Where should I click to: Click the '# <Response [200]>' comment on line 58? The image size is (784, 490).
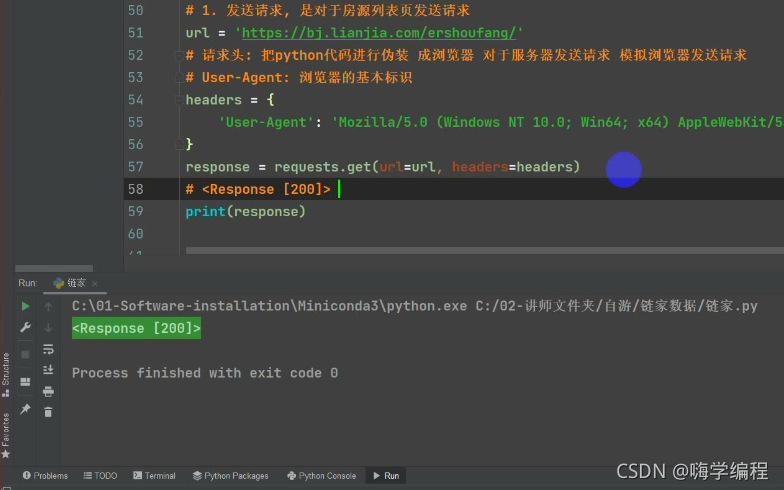(258, 190)
